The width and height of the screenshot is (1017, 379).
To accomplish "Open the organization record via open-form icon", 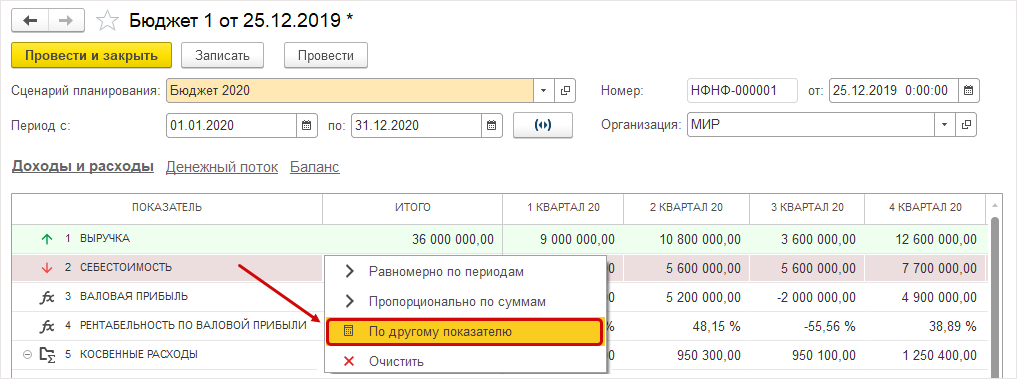I will coord(966,125).
